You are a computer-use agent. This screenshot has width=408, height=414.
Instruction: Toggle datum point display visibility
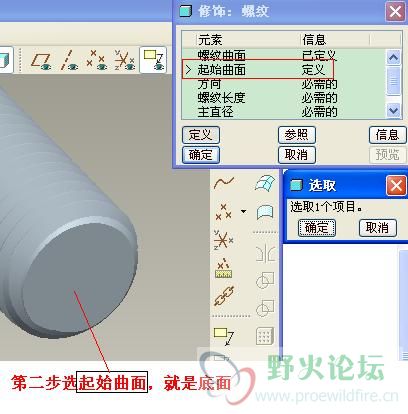tap(96, 61)
